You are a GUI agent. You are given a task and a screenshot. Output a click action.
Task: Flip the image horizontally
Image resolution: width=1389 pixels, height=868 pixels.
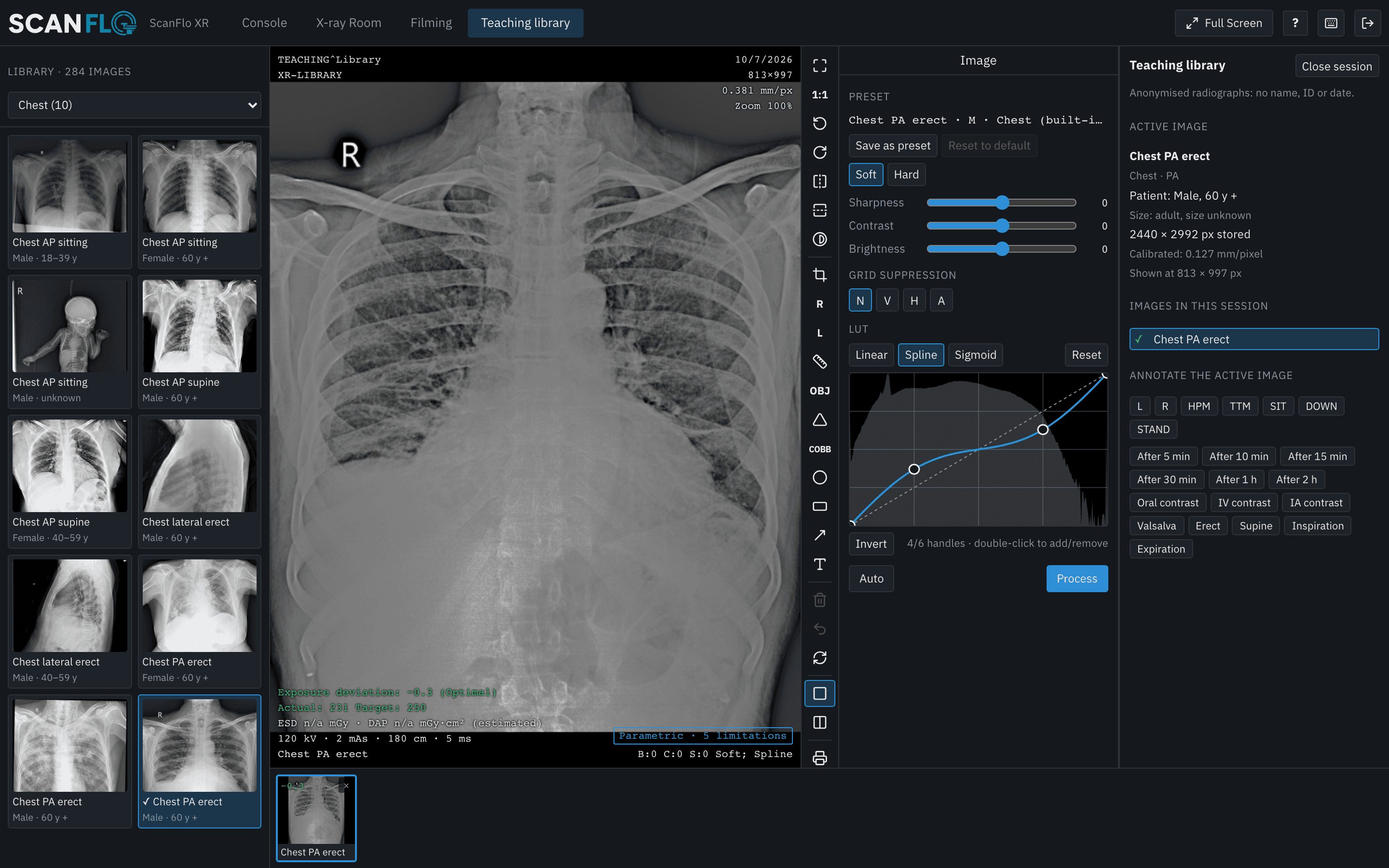819,181
